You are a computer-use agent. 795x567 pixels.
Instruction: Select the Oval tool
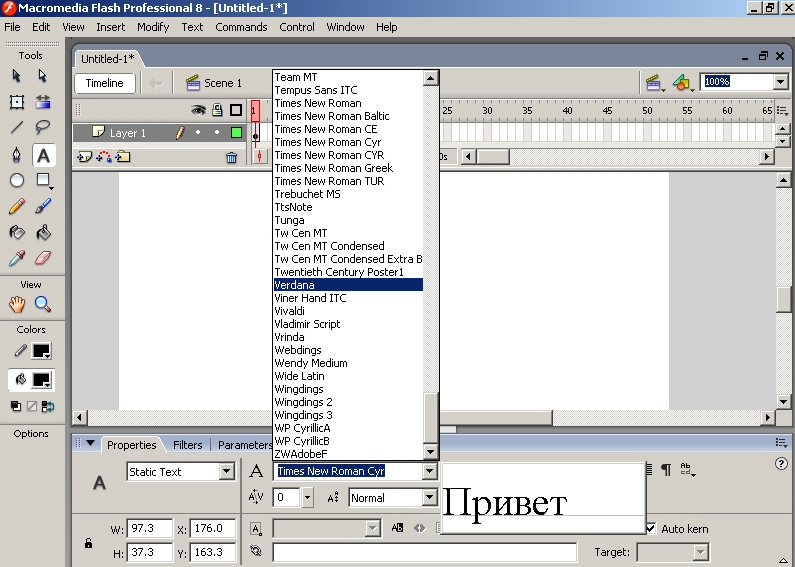click(17, 180)
